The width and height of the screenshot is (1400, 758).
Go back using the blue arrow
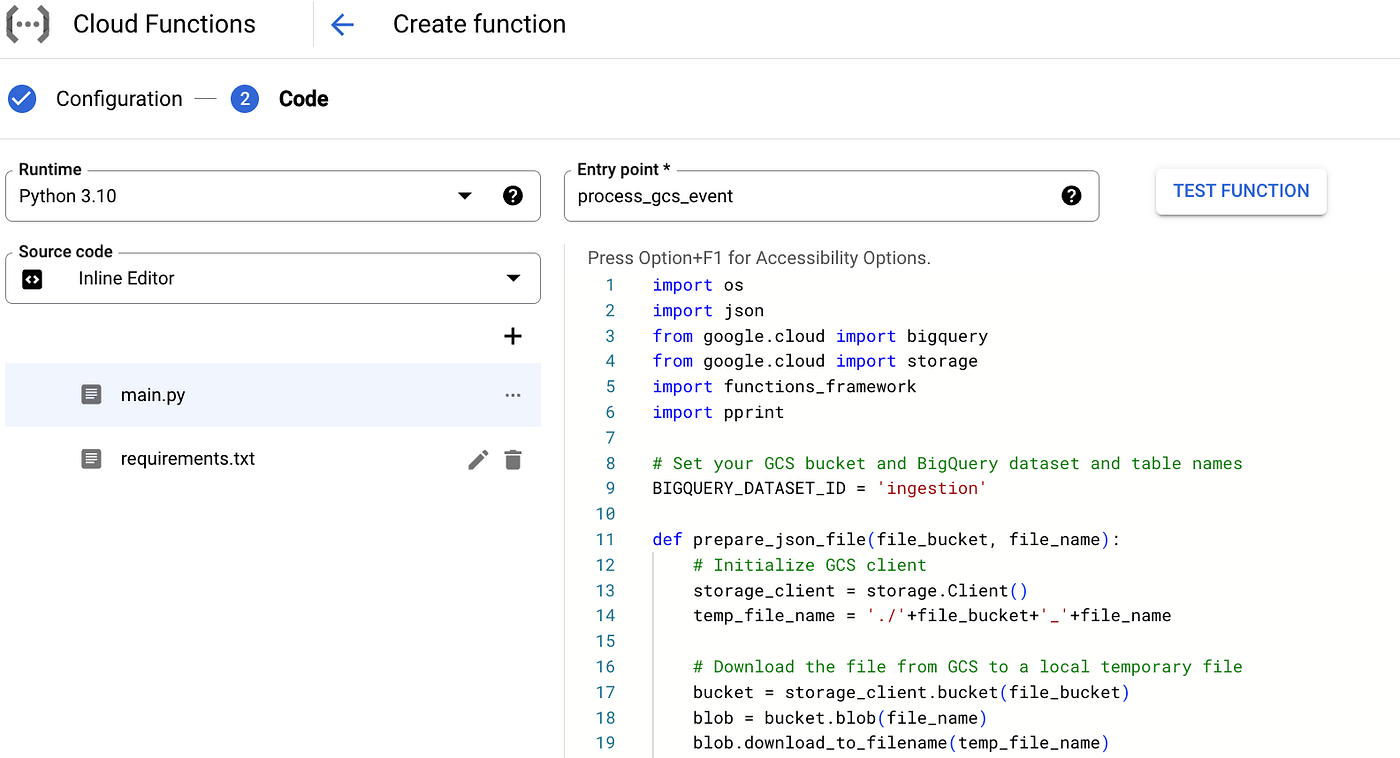coord(342,25)
